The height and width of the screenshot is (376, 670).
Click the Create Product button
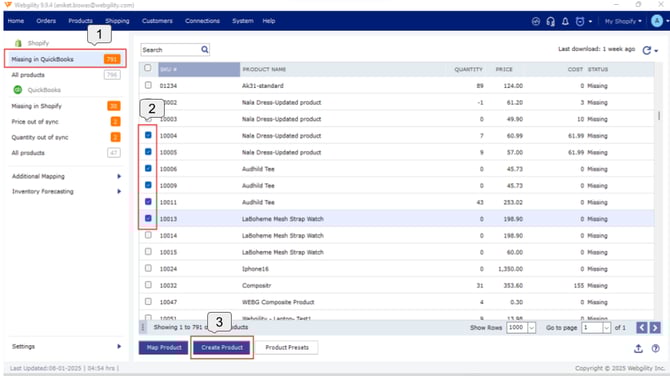[222, 347]
